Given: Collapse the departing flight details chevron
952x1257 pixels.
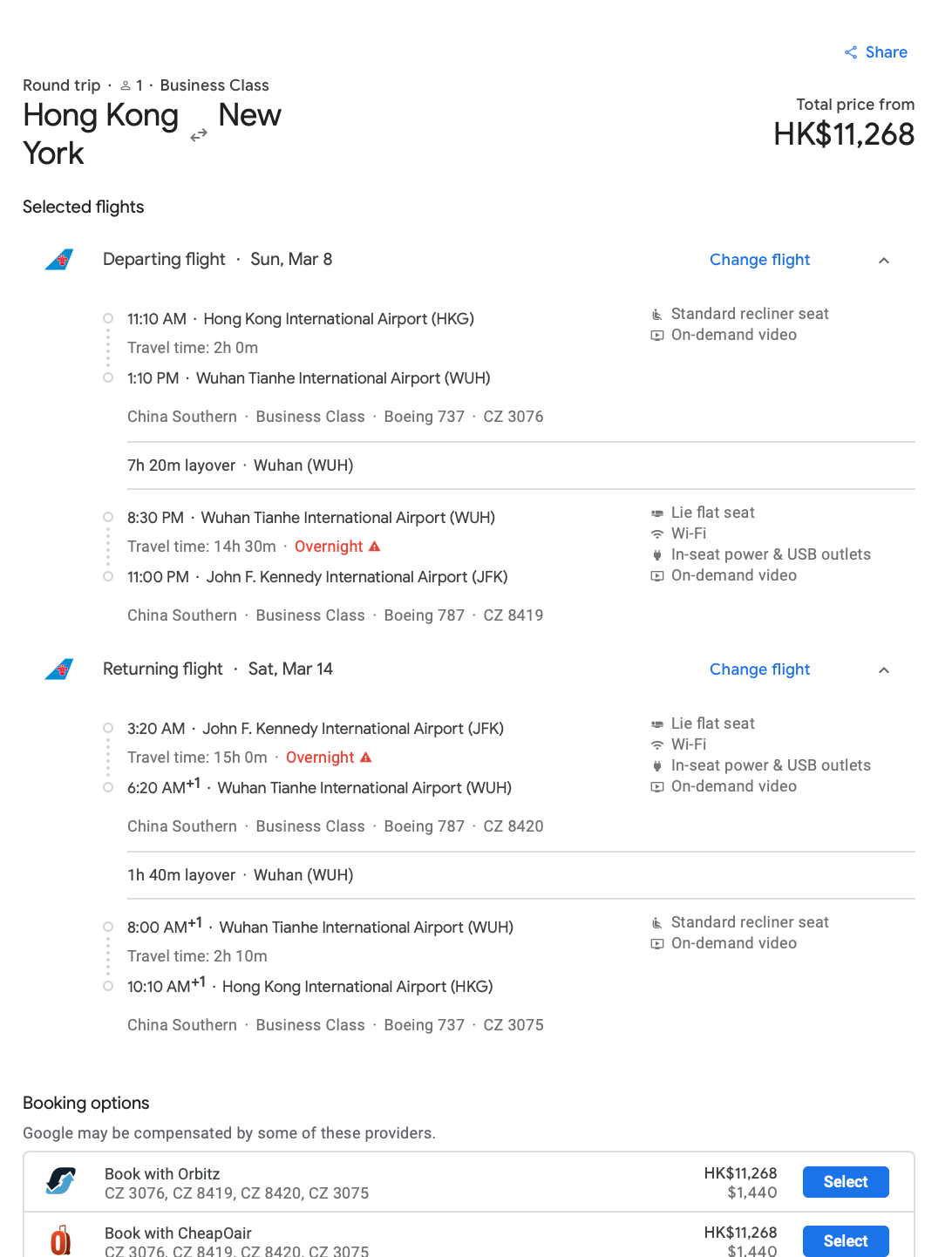Looking at the screenshot, I should pos(884,261).
